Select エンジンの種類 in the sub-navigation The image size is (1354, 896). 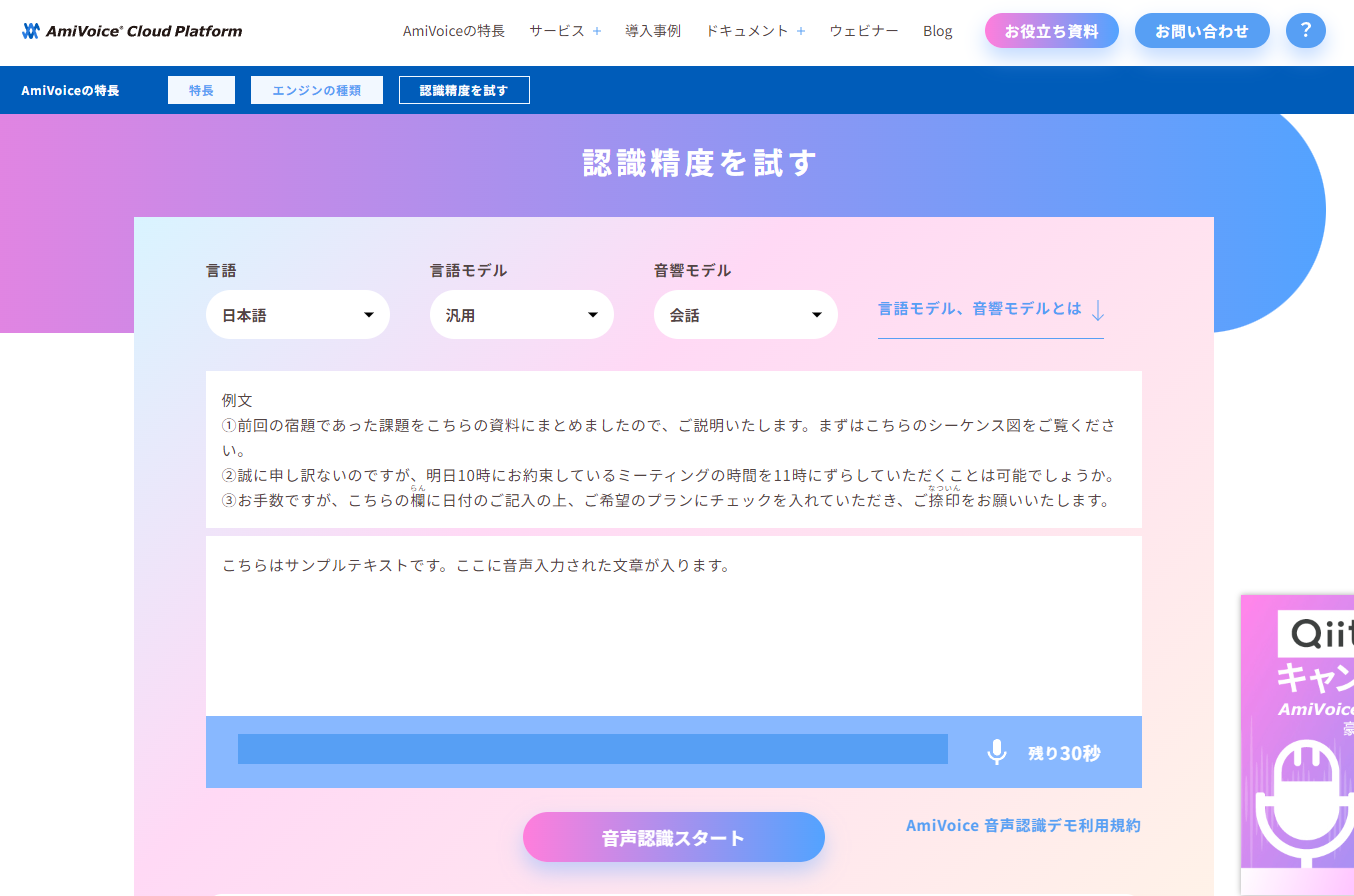click(x=316, y=89)
